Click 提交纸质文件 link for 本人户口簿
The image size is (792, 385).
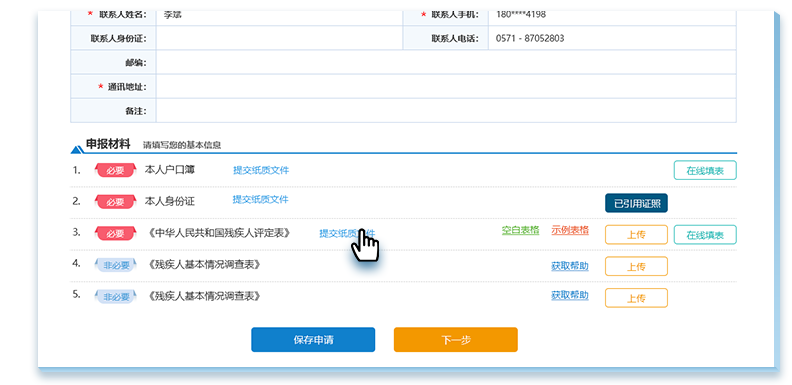click(261, 170)
